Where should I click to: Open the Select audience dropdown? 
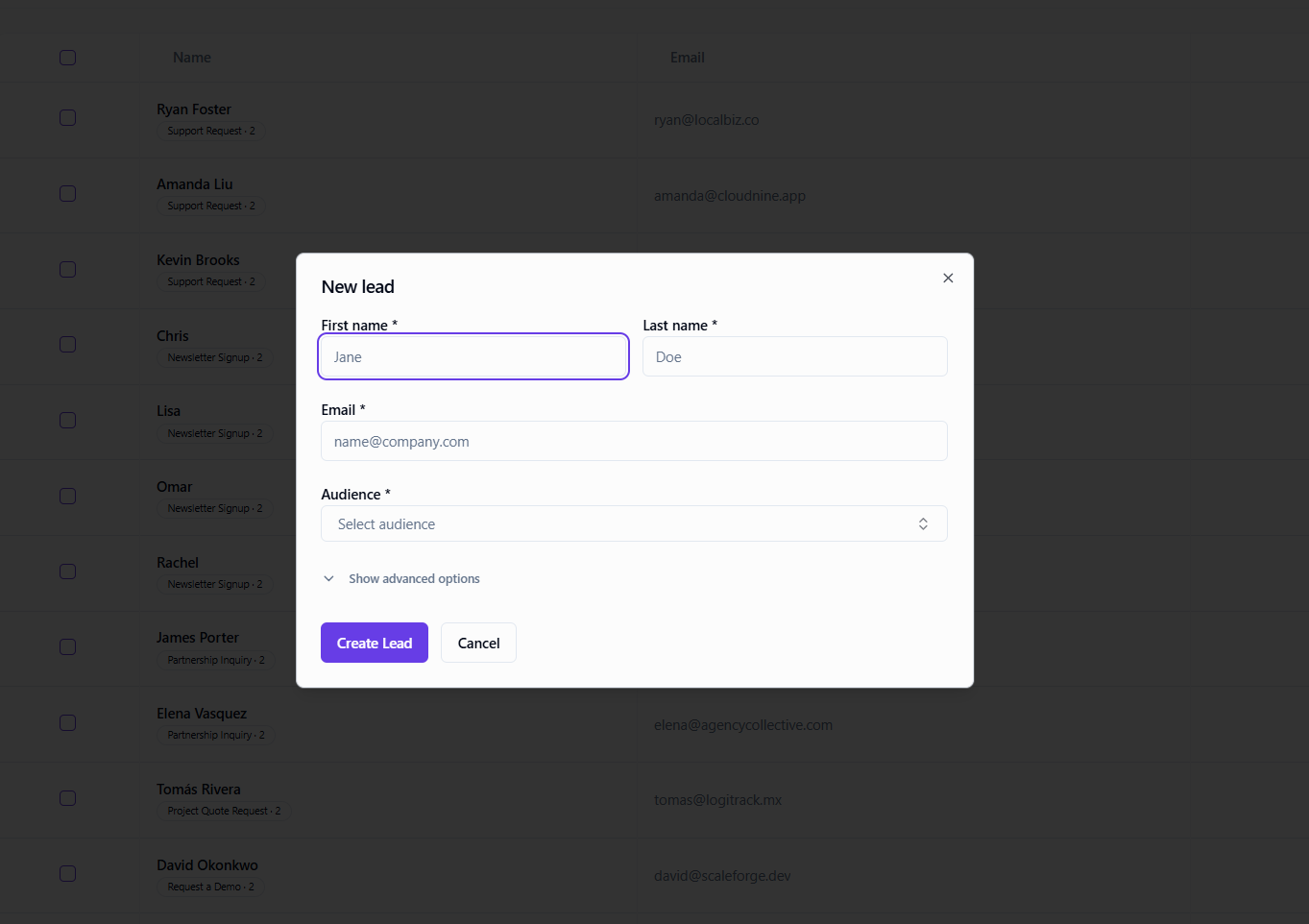634,523
